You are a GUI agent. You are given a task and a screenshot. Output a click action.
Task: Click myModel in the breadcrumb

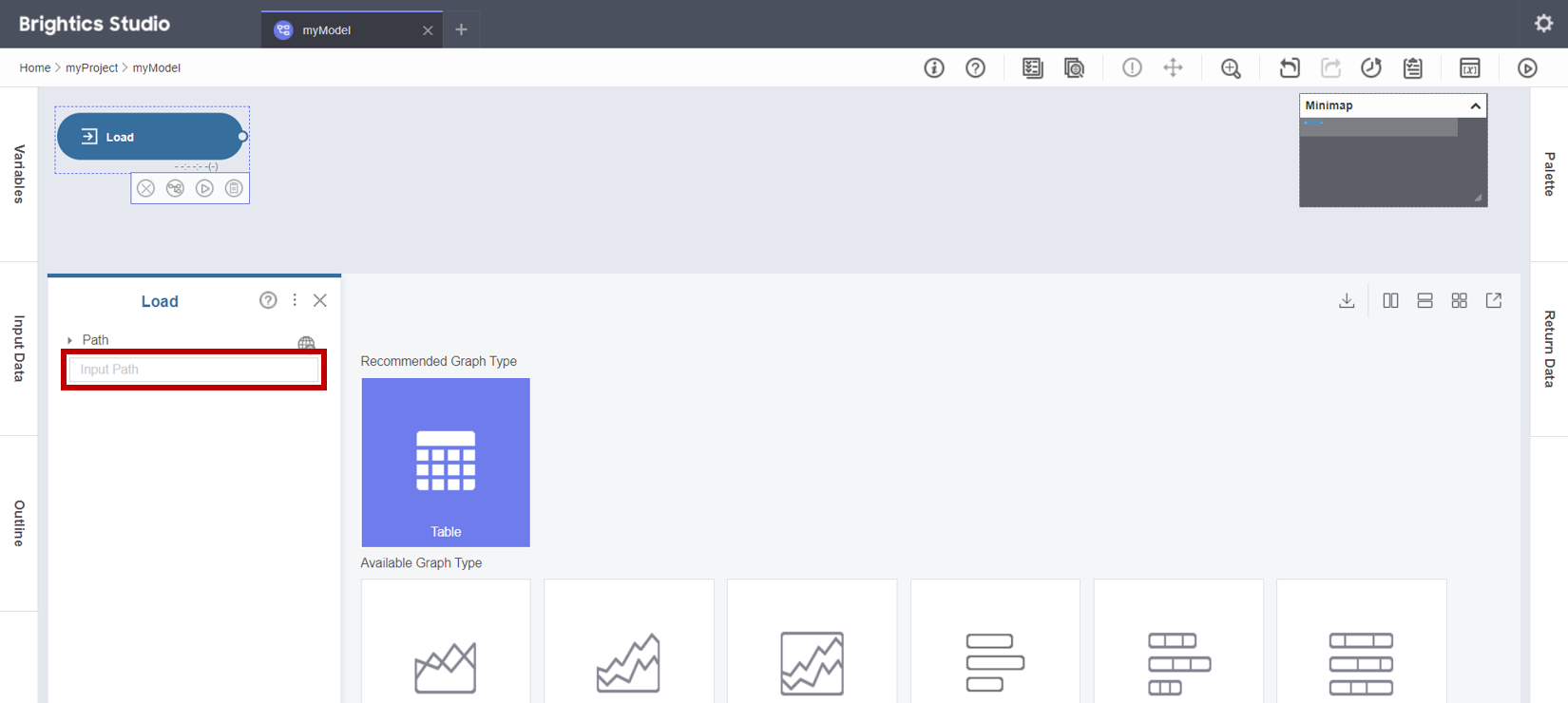pyautogui.click(x=157, y=67)
